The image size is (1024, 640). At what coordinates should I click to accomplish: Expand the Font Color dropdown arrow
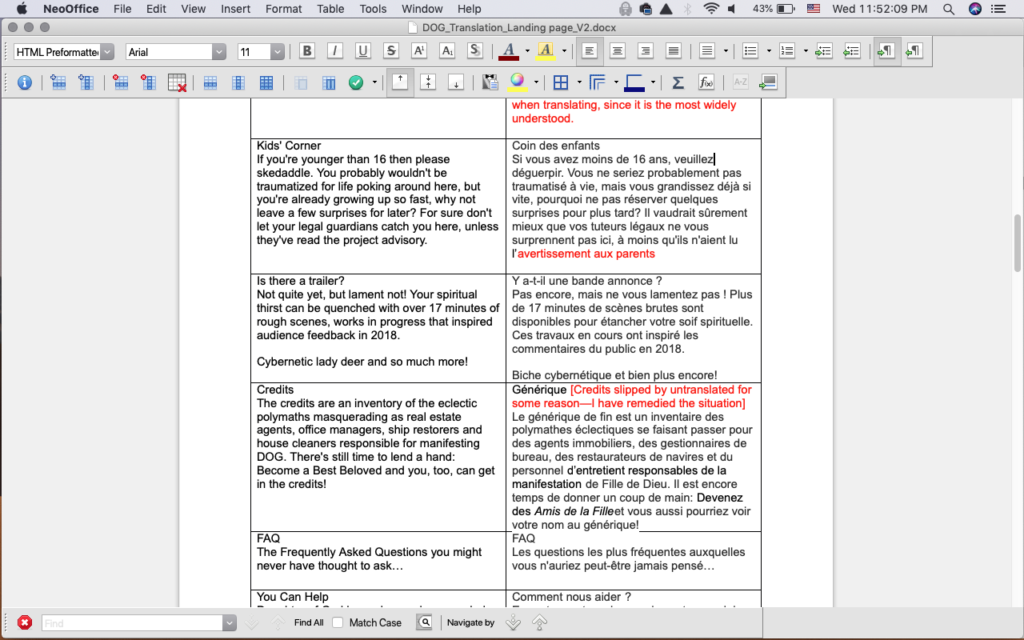pos(528,51)
